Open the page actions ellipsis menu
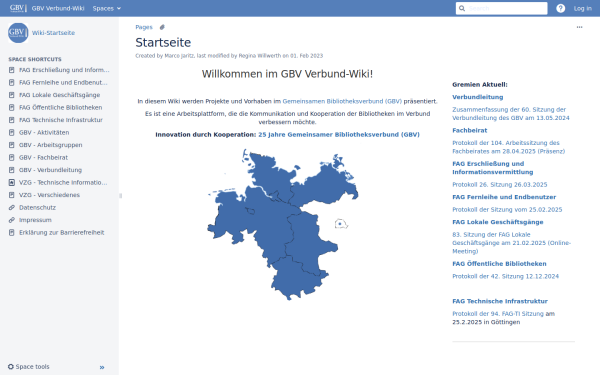This screenshot has width=600, height=375. tap(579, 27)
